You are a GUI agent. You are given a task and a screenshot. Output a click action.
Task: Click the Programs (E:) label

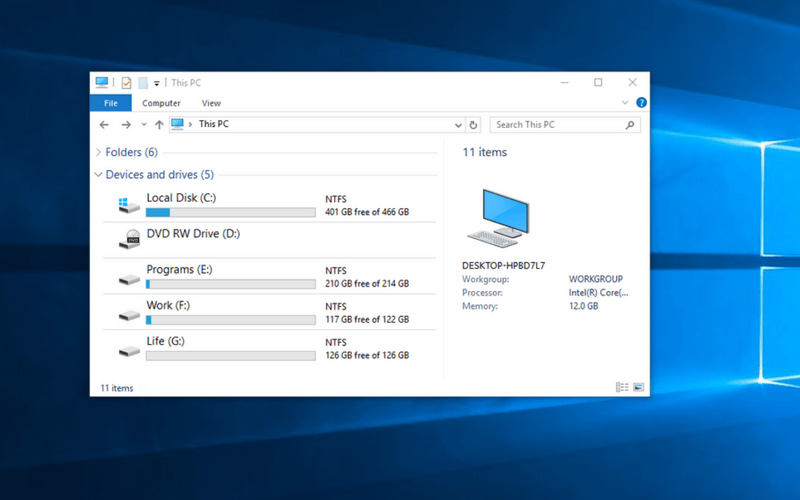point(179,269)
